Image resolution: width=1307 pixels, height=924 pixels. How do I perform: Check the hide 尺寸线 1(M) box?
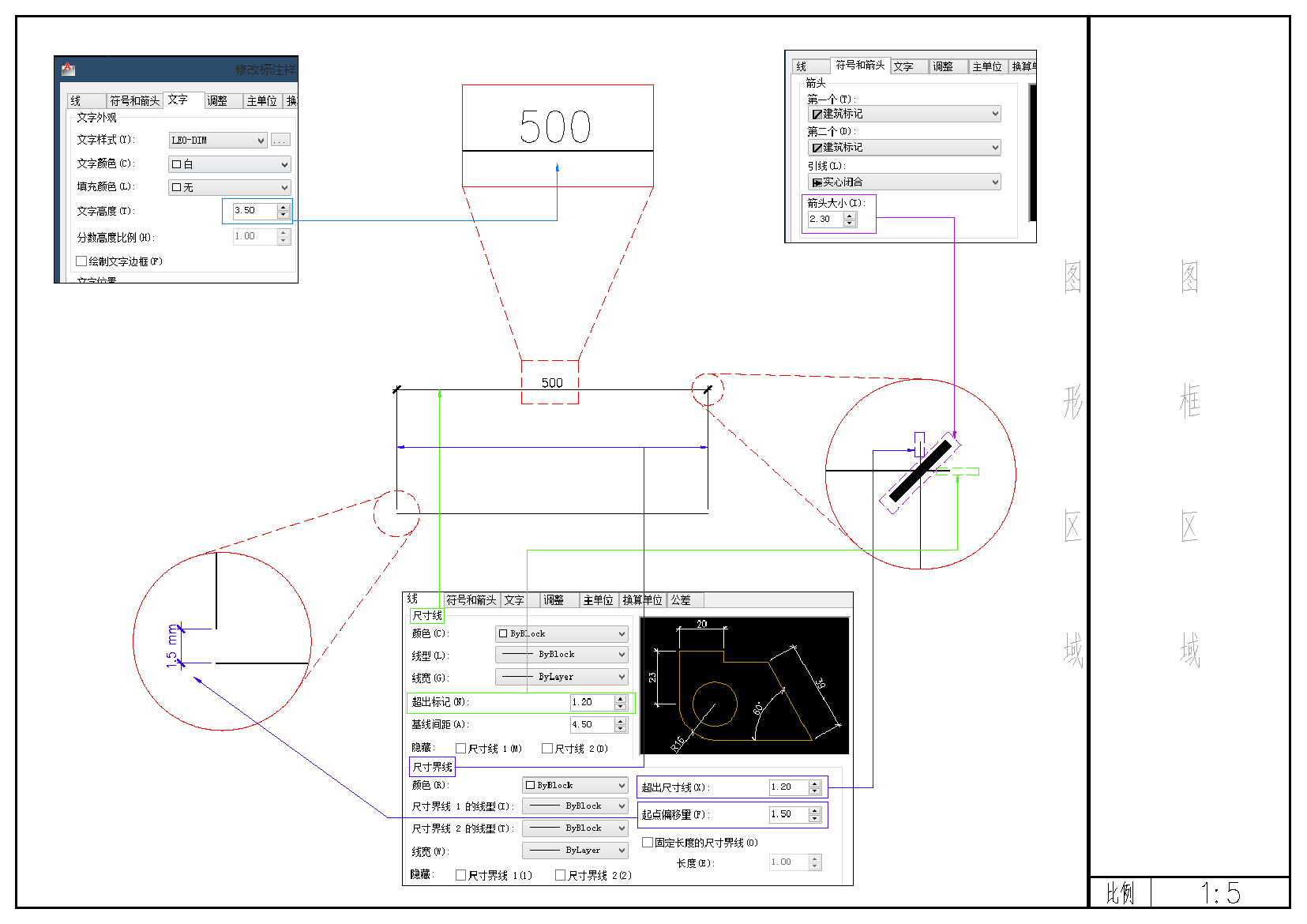tap(461, 749)
